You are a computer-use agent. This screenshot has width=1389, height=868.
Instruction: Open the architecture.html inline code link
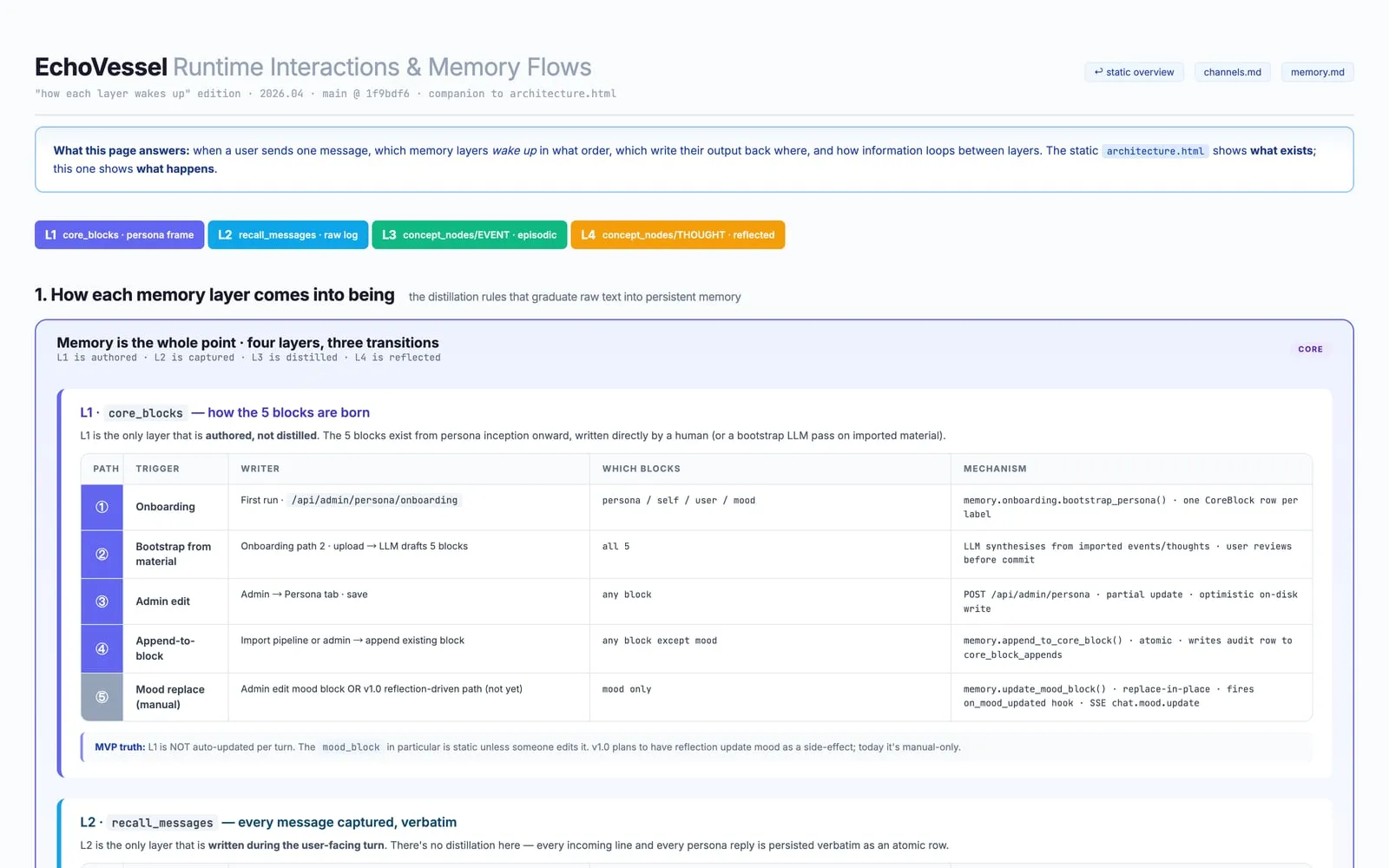[1155, 150]
